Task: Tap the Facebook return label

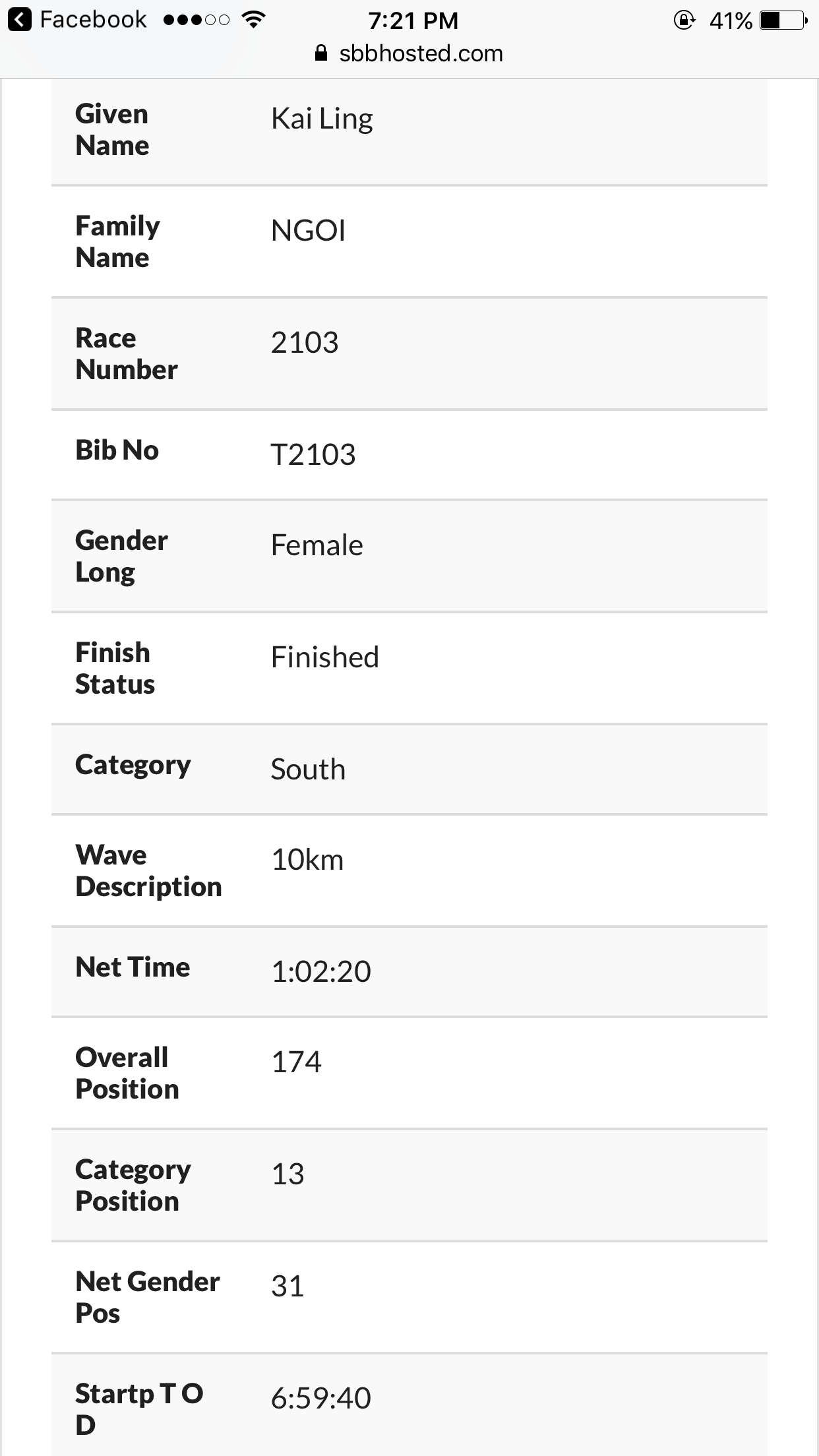Action: 93,20
